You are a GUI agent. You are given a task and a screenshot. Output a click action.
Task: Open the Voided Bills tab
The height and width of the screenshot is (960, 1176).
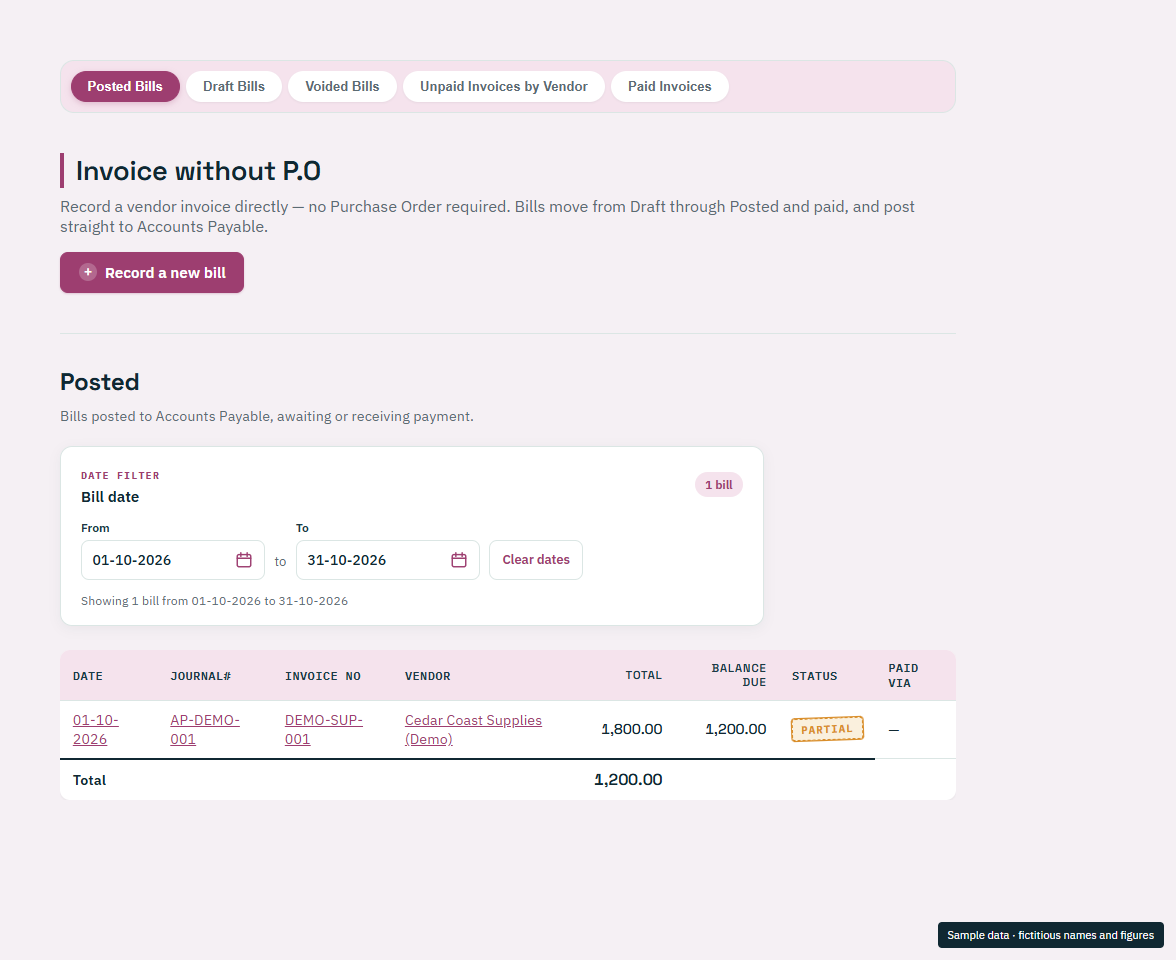point(342,86)
